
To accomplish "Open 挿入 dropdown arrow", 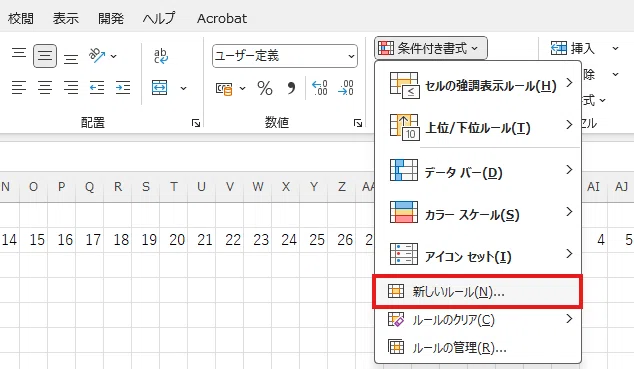I will pyautogui.click(x=615, y=48).
